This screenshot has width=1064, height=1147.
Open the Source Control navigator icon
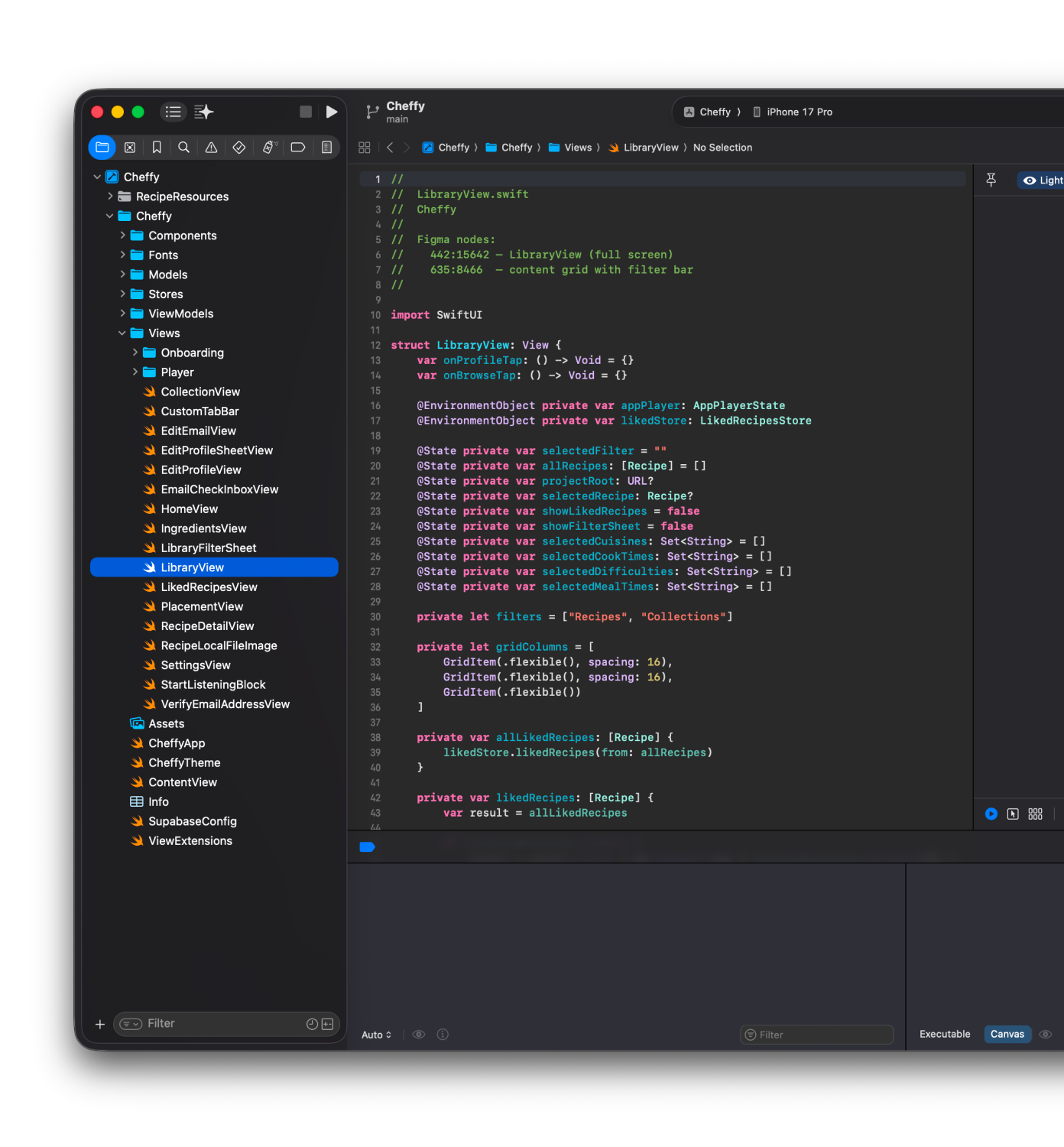[130, 148]
